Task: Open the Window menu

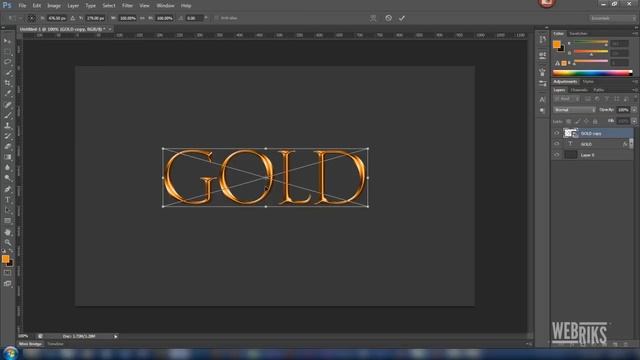Action: (165, 6)
